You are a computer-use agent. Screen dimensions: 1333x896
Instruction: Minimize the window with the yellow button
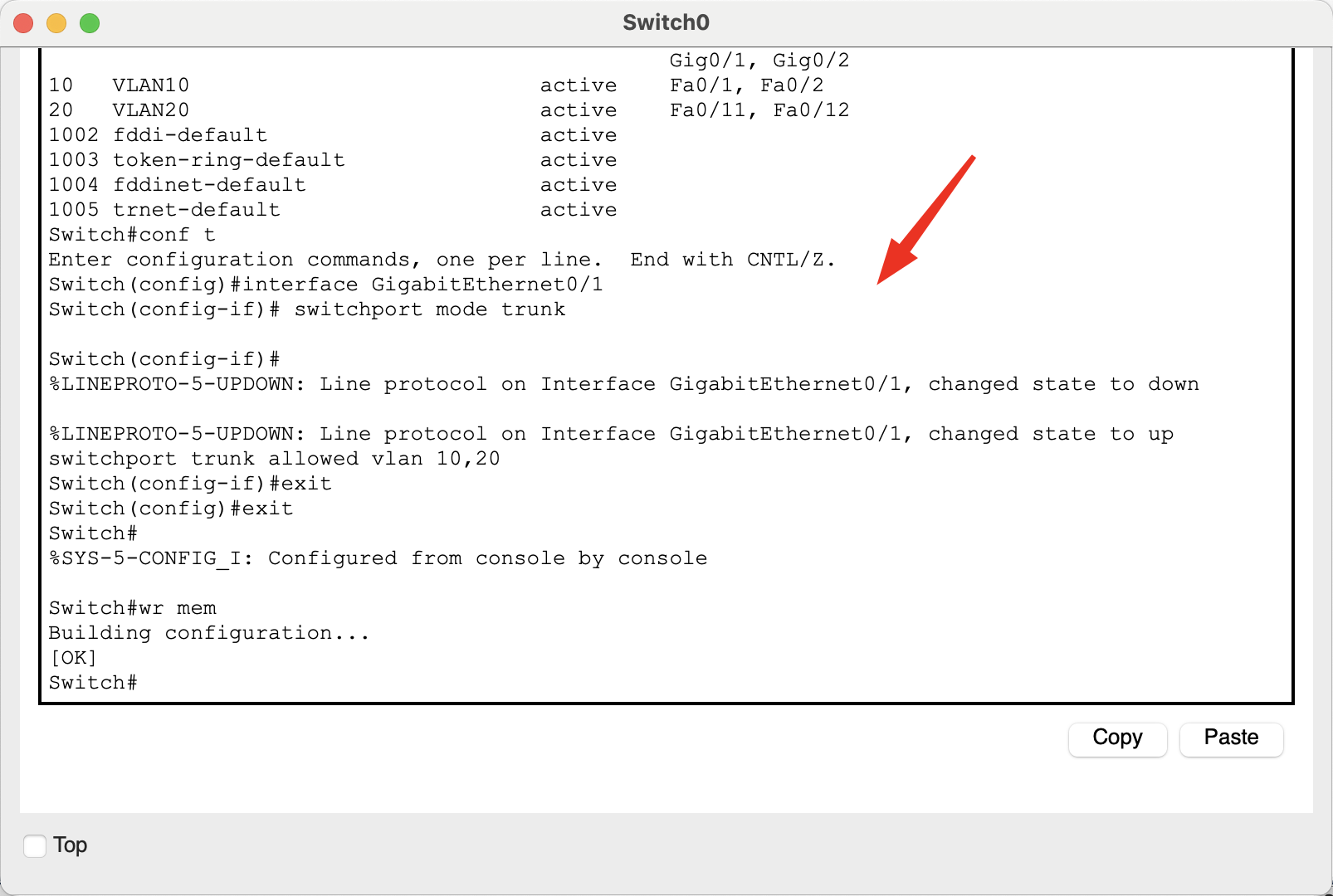click(x=56, y=23)
